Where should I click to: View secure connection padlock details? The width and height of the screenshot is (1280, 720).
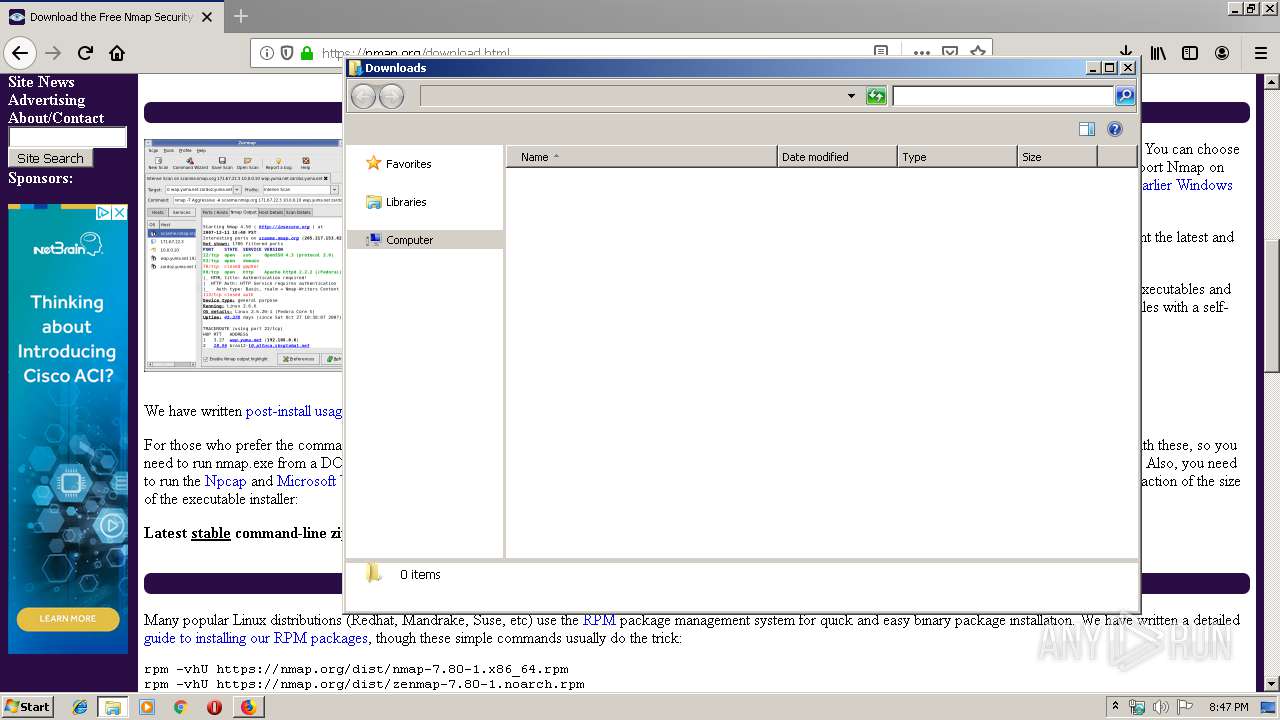coord(307,53)
